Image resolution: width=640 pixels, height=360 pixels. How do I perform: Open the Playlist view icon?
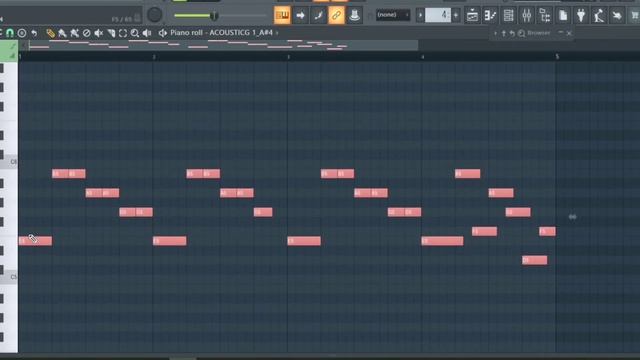(472, 16)
